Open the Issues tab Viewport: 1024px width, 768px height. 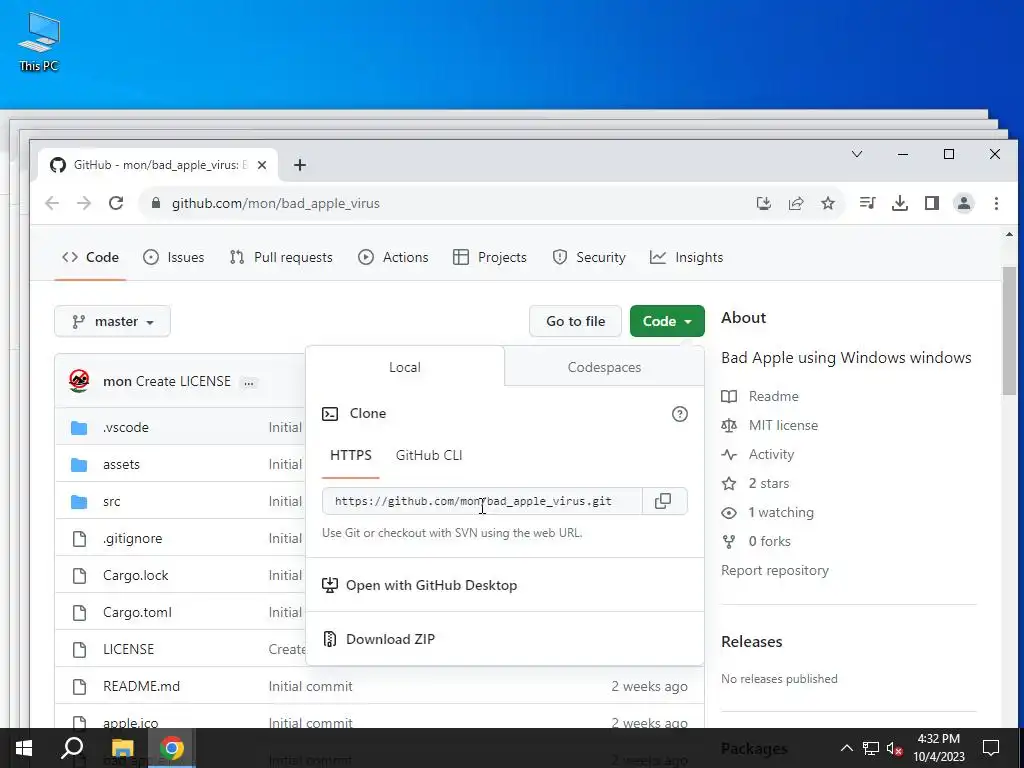(x=174, y=257)
